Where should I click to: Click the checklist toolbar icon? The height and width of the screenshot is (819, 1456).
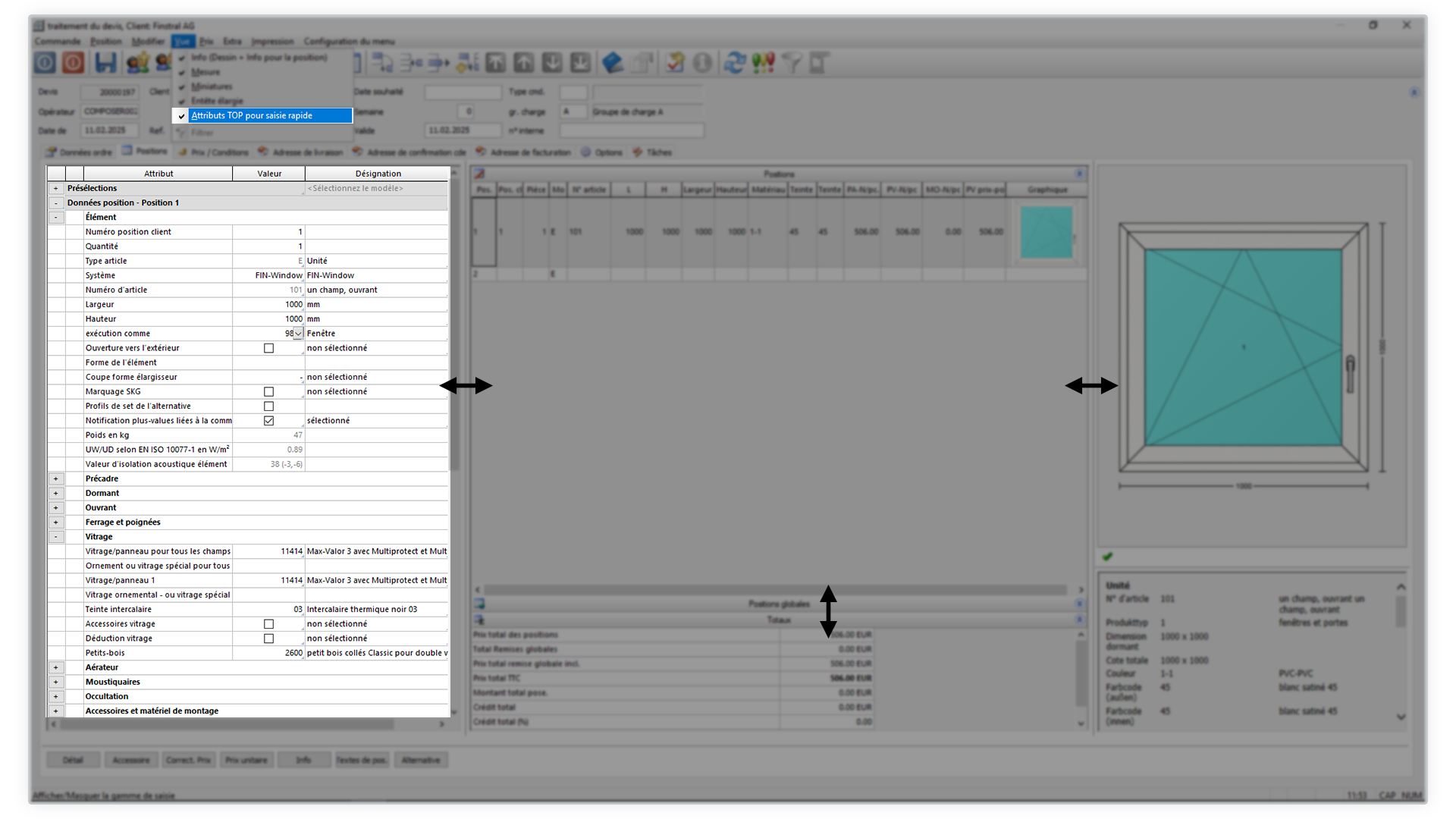(x=675, y=62)
